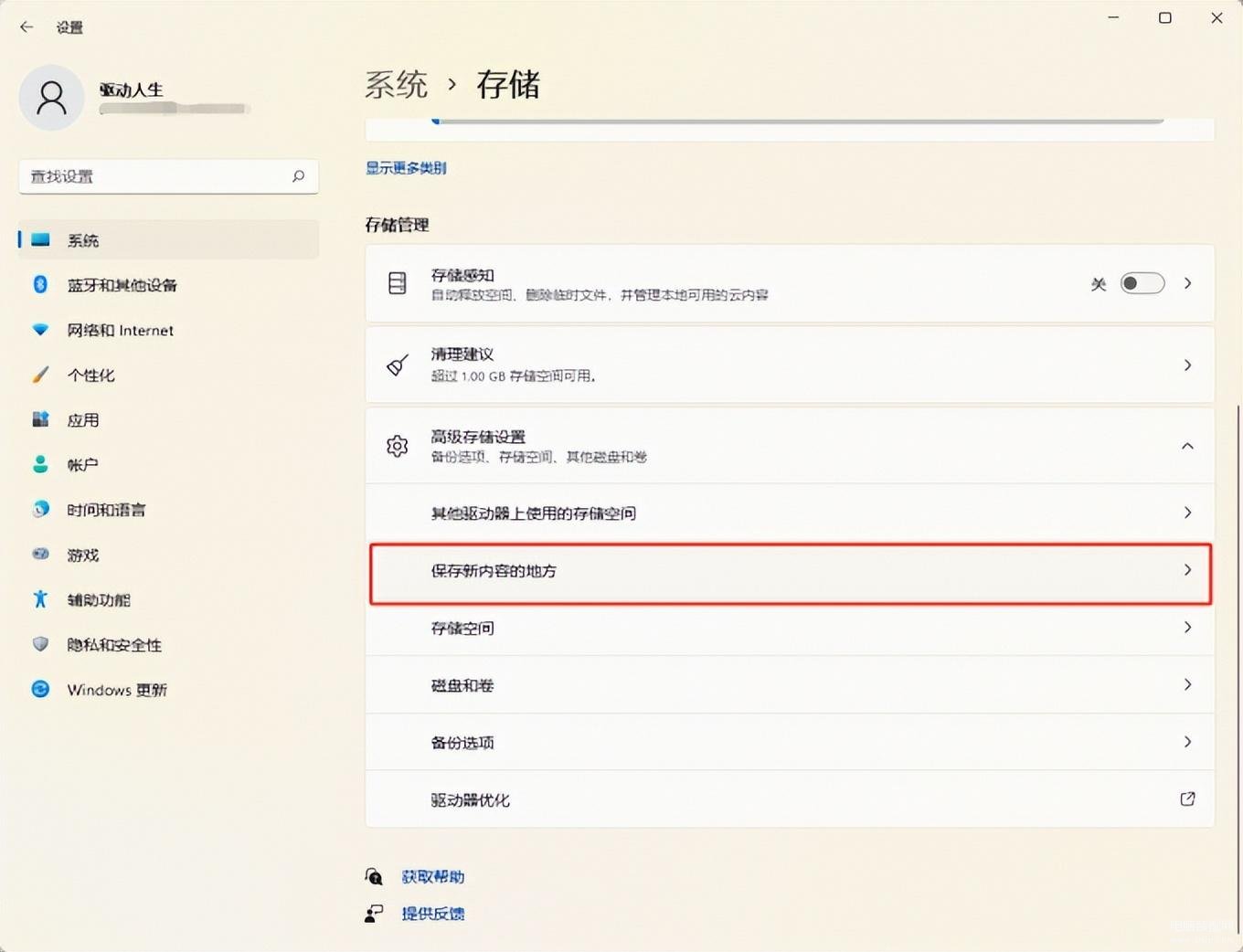1243x952 pixels.
Task: Click the 驱动器优化 row label
Action: (x=471, y=800)
